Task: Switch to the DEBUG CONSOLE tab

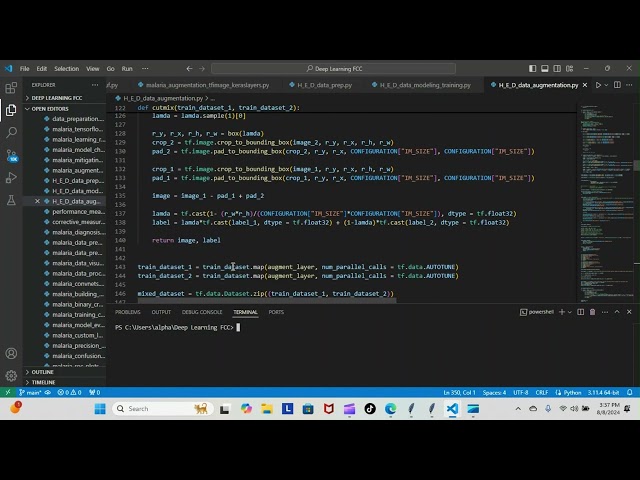Action: pyautogui.click(x=202, y=312)
